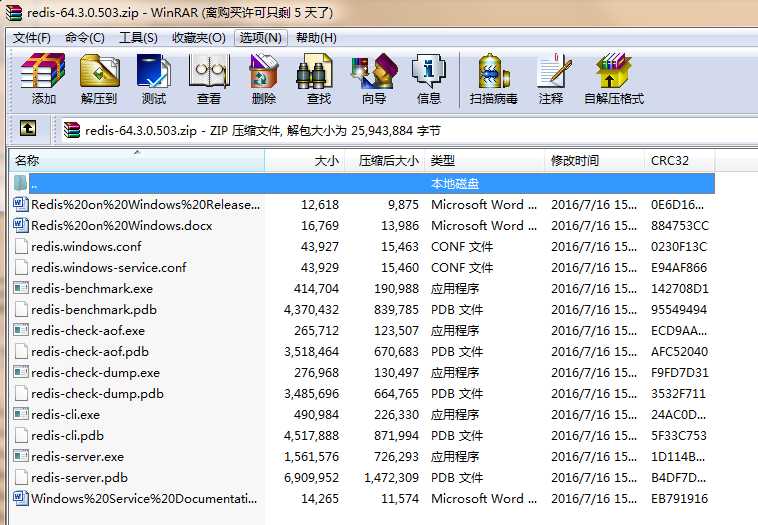This screenshot has width=758, height=525.
Task: Click the 查找 (Find) binoculars icon
Action: tap(315, 71)
